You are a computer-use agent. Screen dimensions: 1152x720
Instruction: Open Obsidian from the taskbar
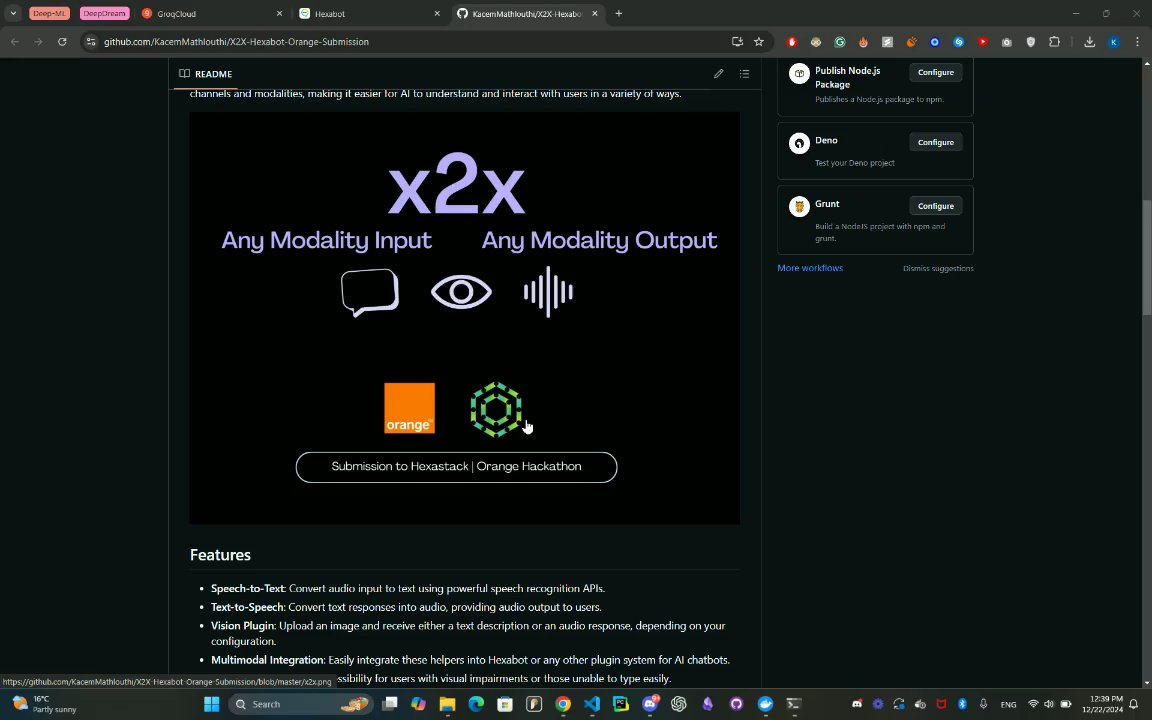click(708, 704)
